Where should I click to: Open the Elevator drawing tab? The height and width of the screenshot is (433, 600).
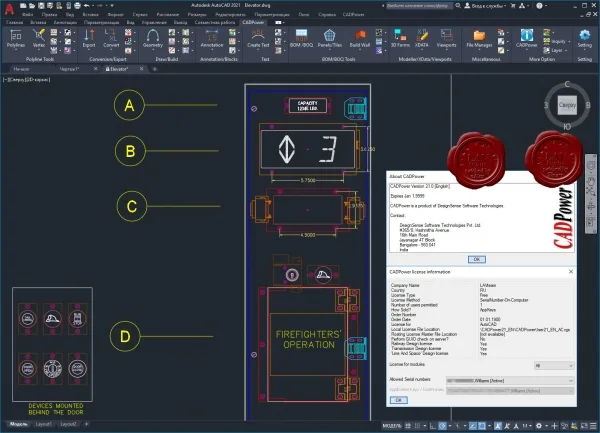pos(119,69)
